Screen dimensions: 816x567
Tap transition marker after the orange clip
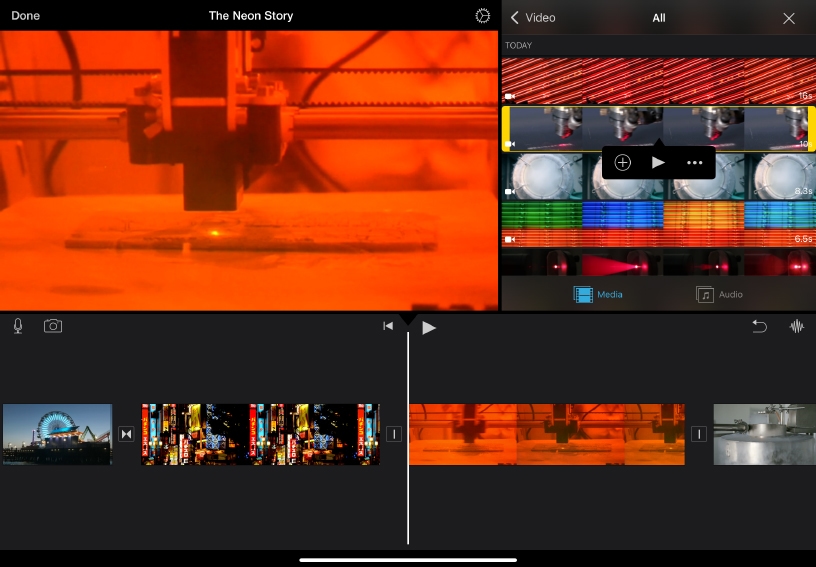[699, 434]
